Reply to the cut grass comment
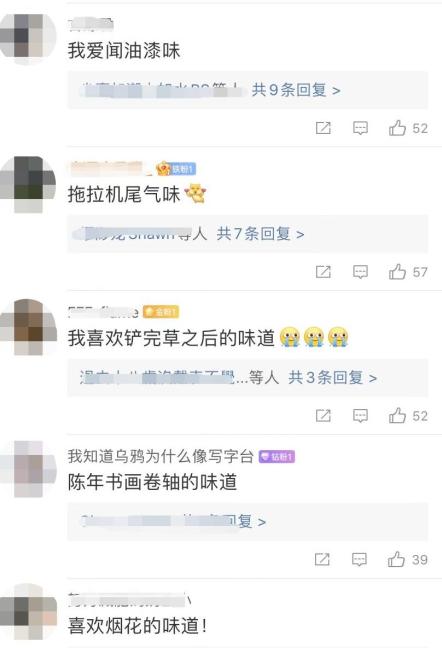Viewport: 442px width, 648px height. tap(360, 416)
